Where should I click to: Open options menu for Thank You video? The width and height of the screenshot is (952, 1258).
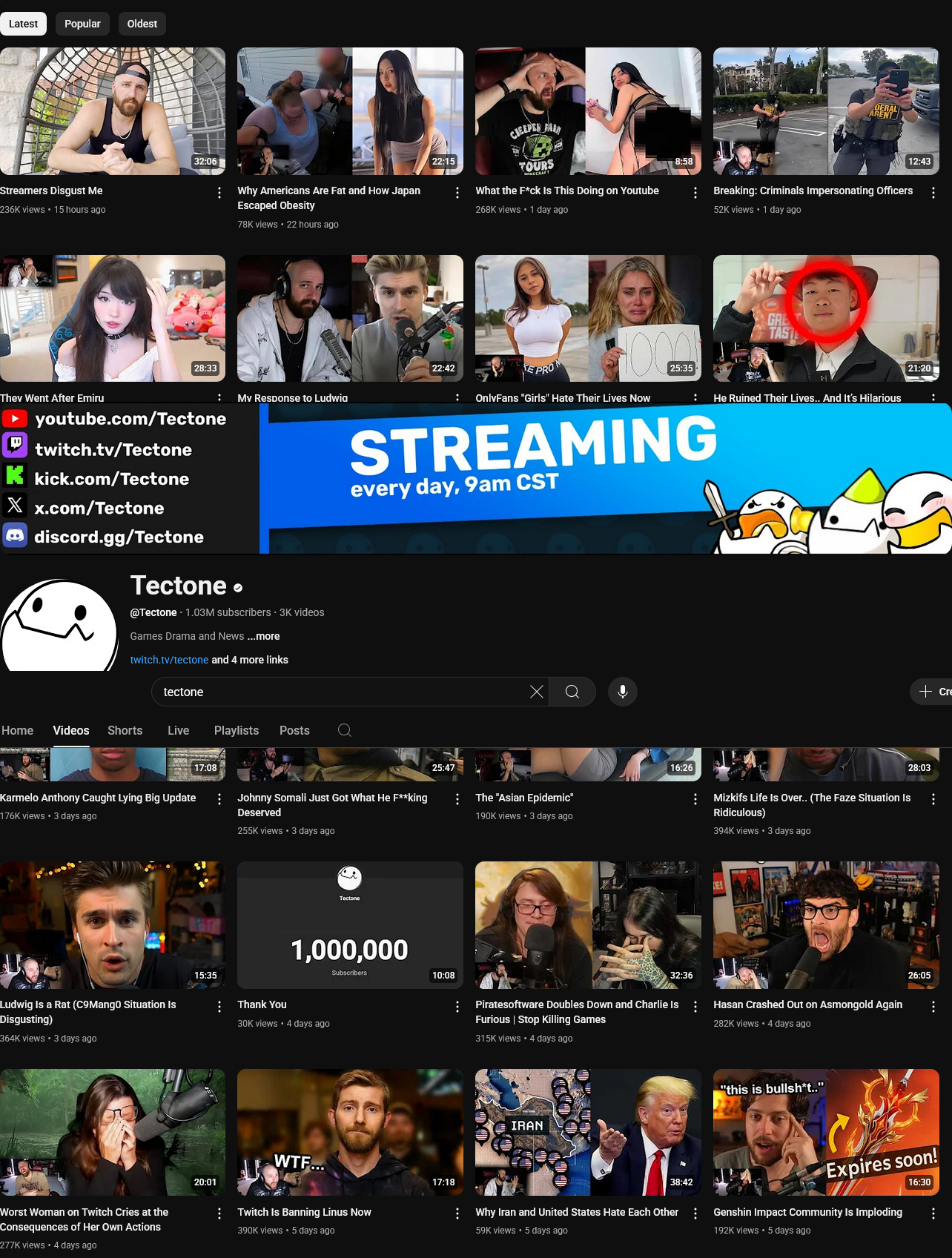point(457,1007)
